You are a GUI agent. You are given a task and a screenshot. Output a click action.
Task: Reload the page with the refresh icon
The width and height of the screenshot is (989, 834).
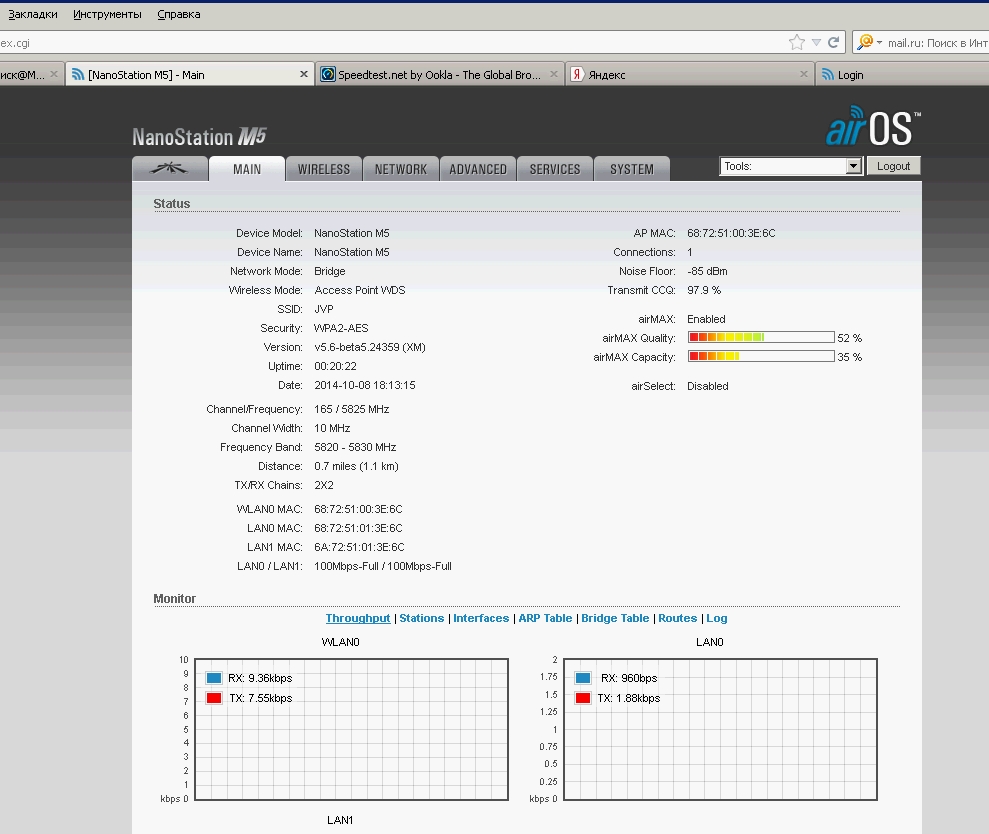(833, 42)
